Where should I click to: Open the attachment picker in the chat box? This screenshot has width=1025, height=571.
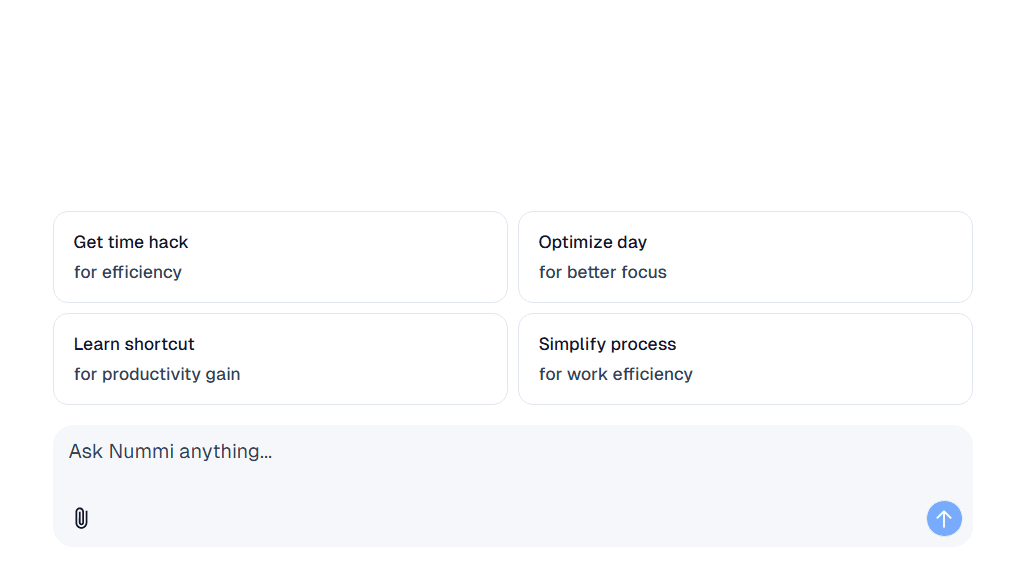point(81,518)
